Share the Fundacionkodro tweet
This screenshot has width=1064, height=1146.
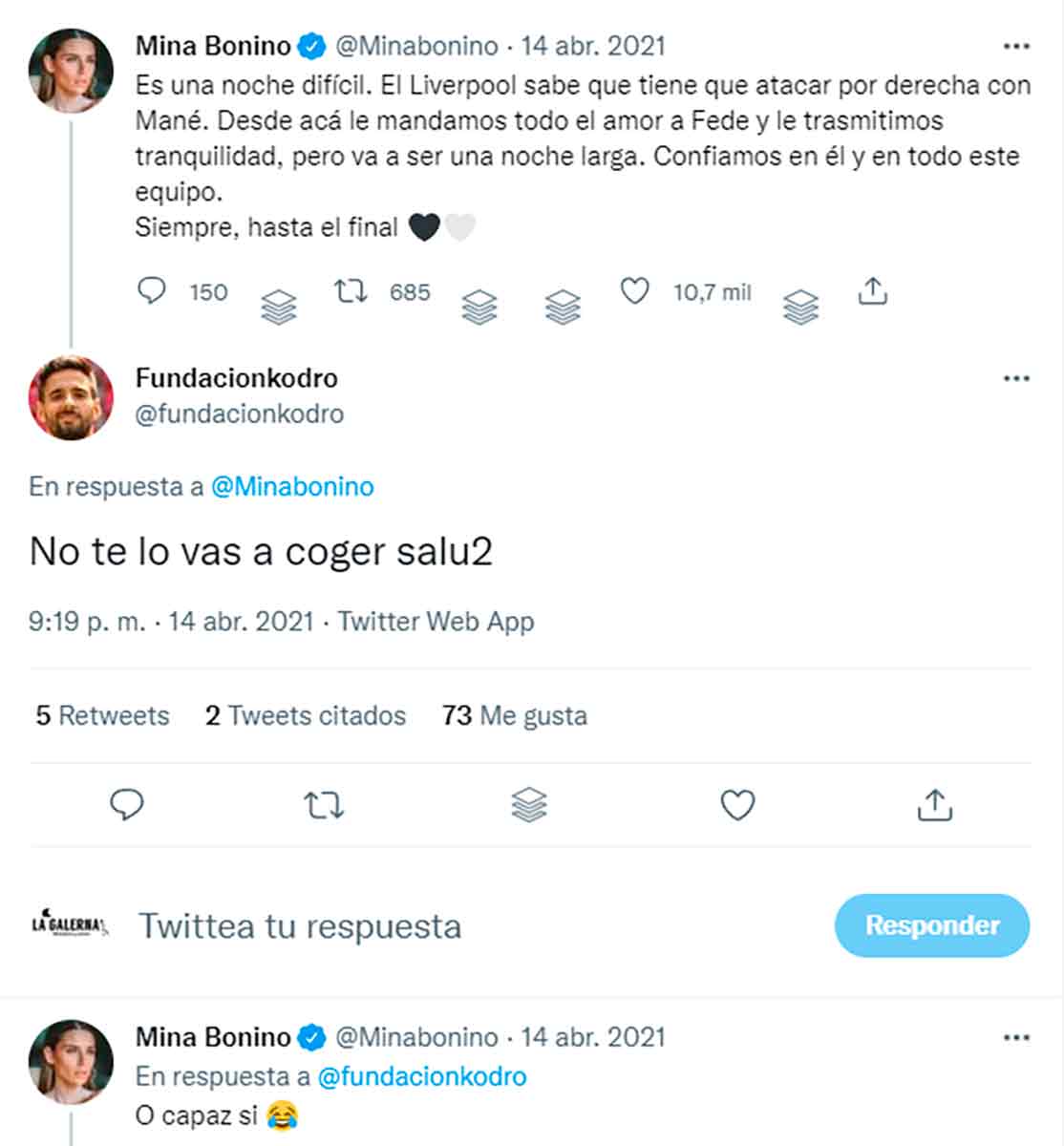tap(934, 805)
